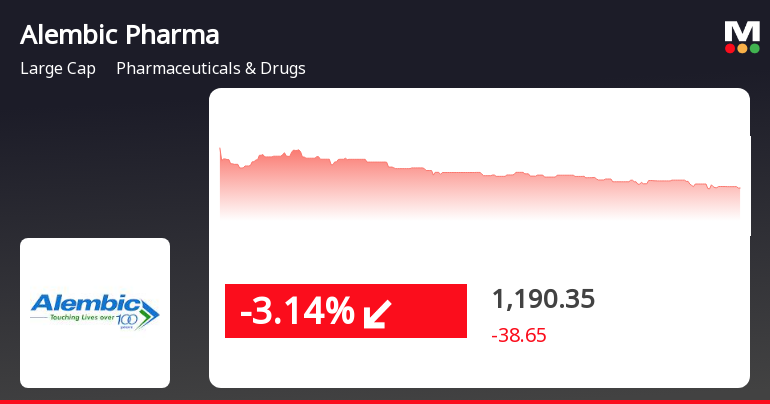Click the -3.14% change badge
770x404 pixels.
point(345,311)
